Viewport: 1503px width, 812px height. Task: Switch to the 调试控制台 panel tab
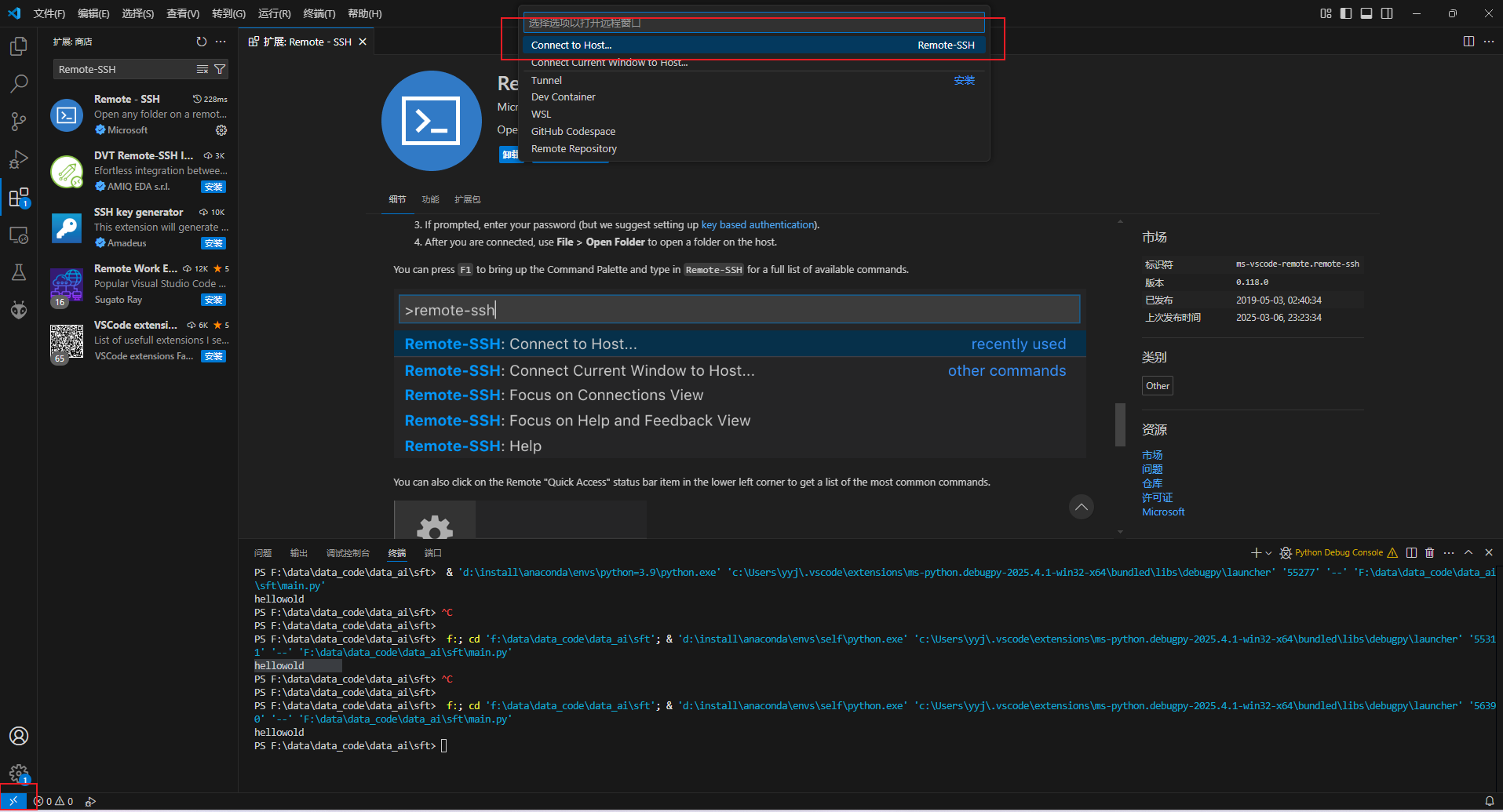pyautogui.click(x=348, y=553)
